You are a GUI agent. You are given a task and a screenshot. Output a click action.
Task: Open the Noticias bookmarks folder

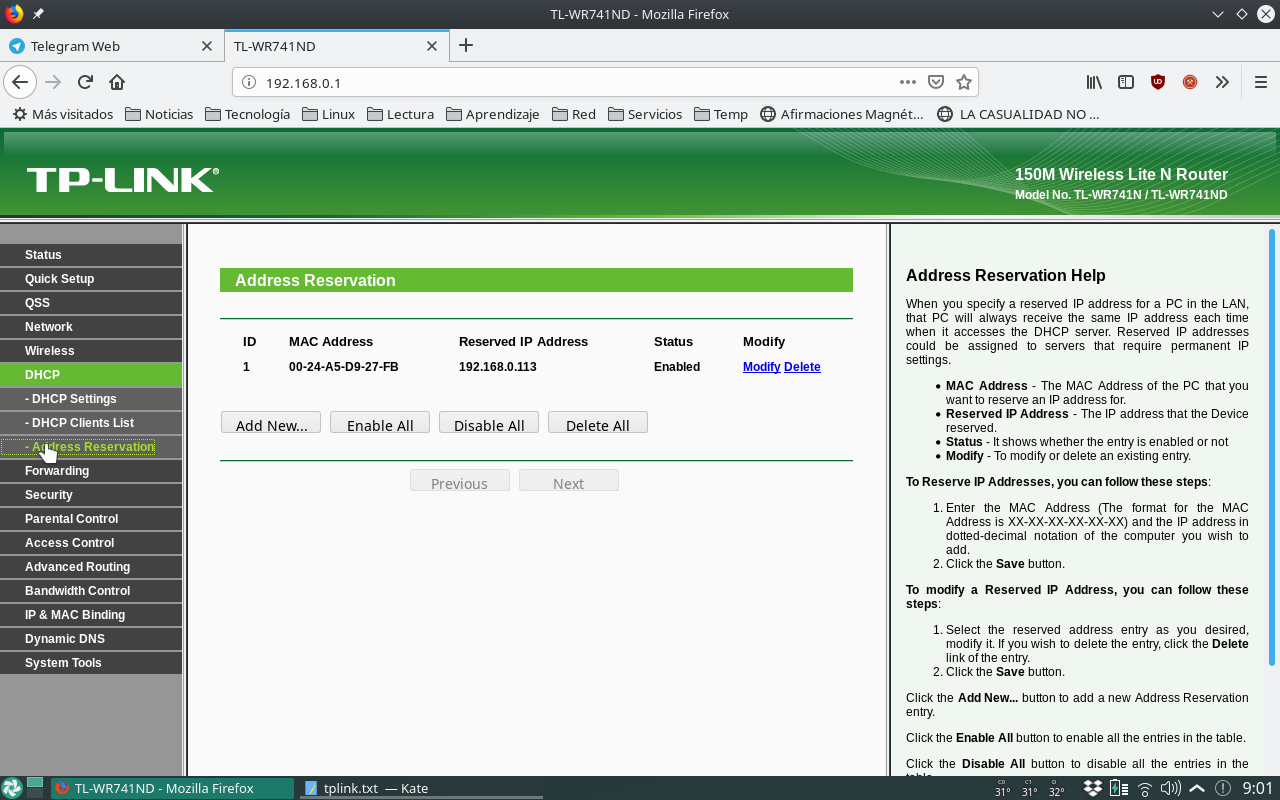159,114
